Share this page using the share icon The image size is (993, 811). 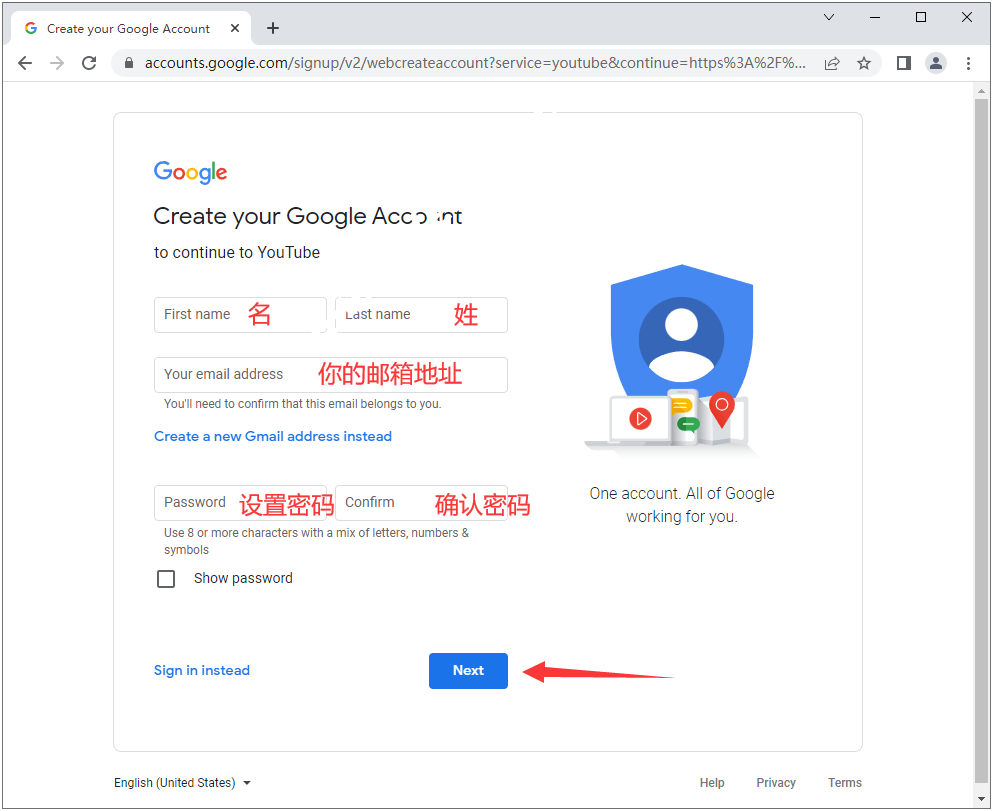tap(832, 63)
